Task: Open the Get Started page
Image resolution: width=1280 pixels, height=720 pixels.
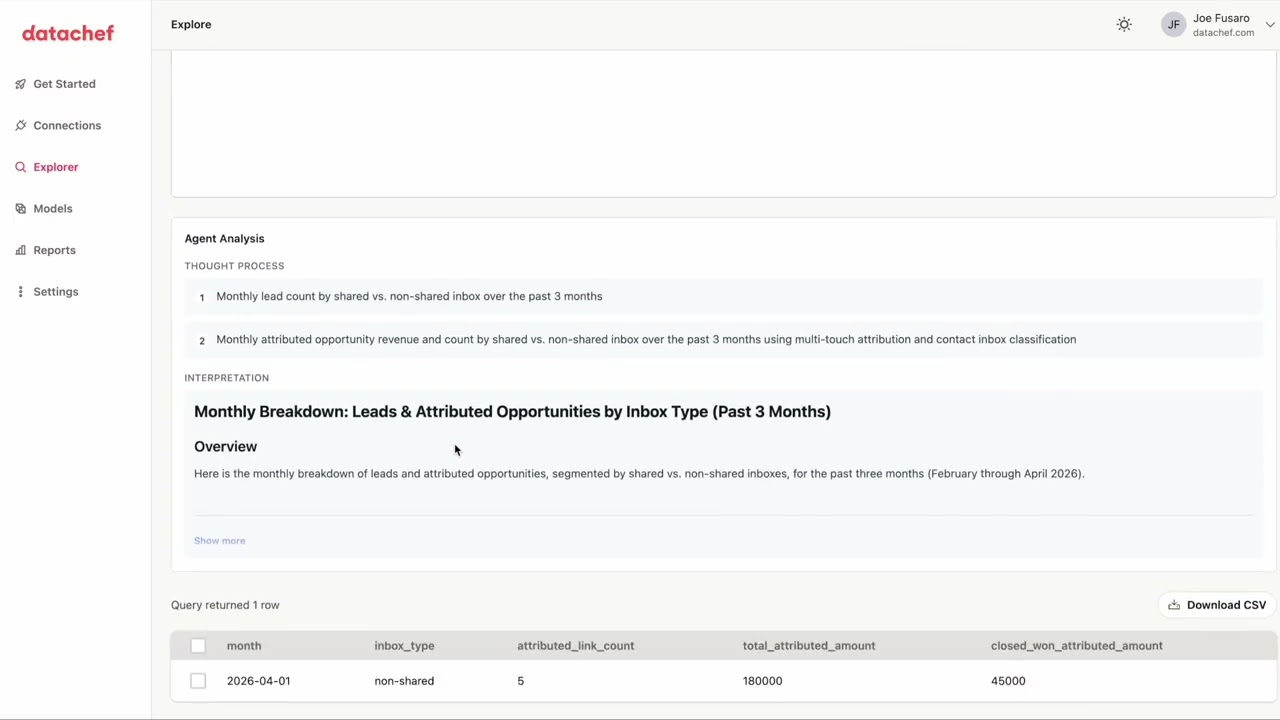Action: point(64,84)
